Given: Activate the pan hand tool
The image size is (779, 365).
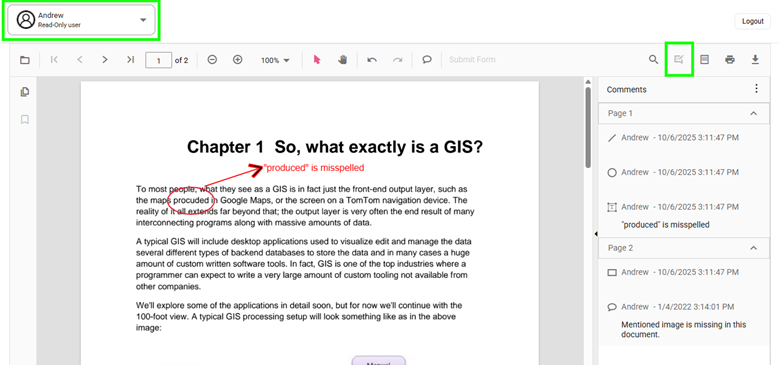Looking at the screenshot, I should point(342,60).
